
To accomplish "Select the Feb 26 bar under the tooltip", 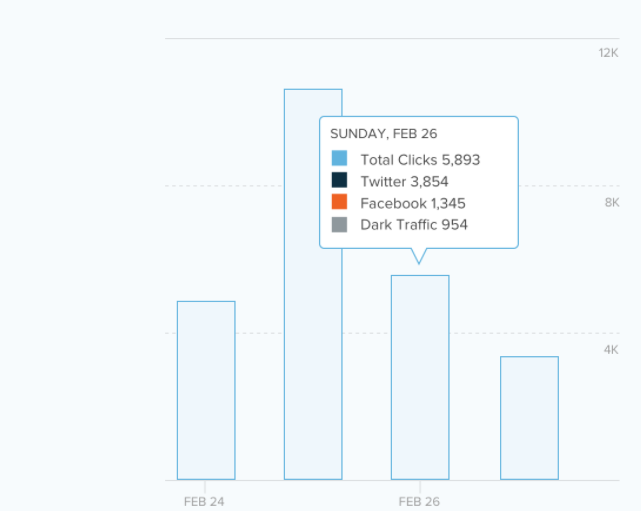I will click(420, 377).
